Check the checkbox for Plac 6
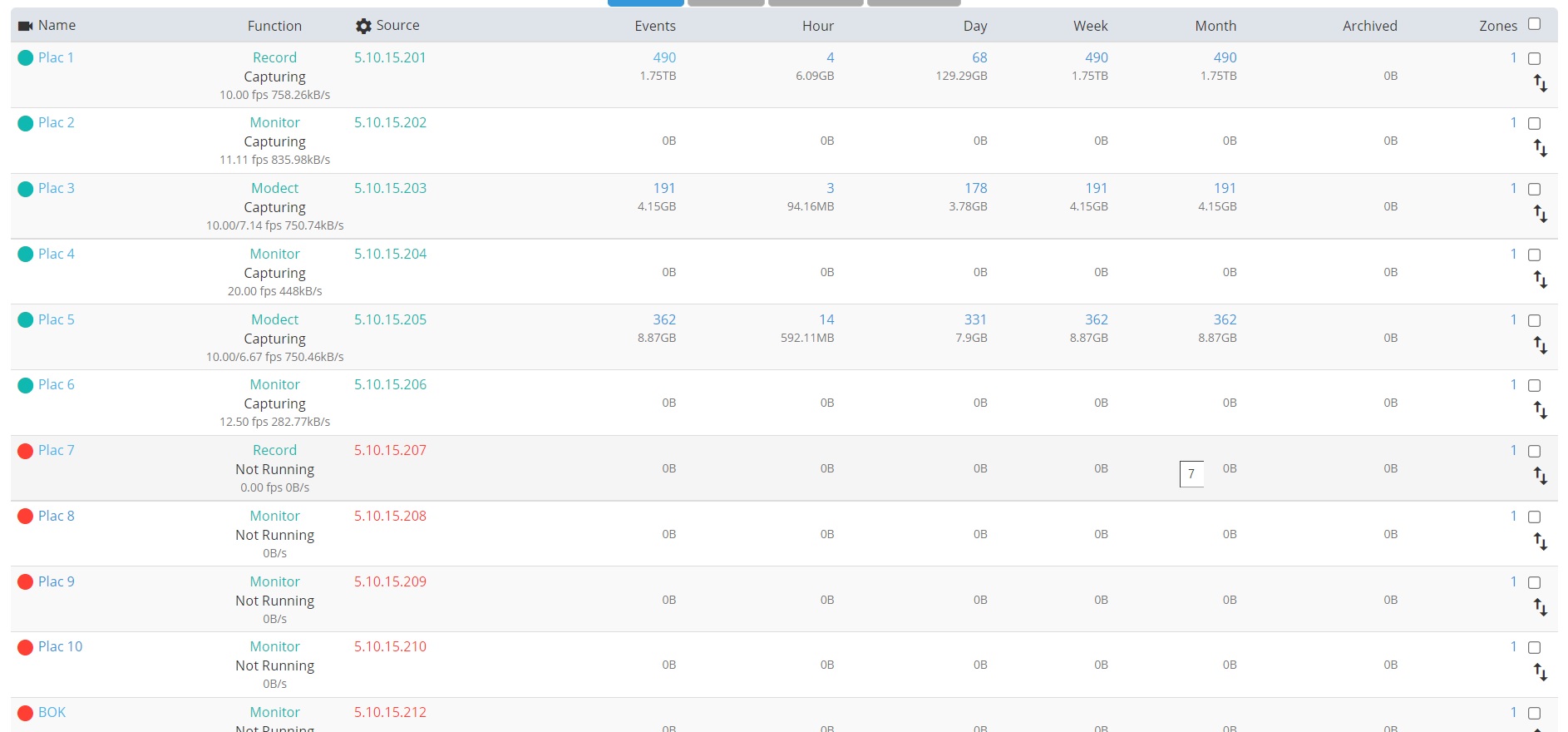 (1535, 386)
